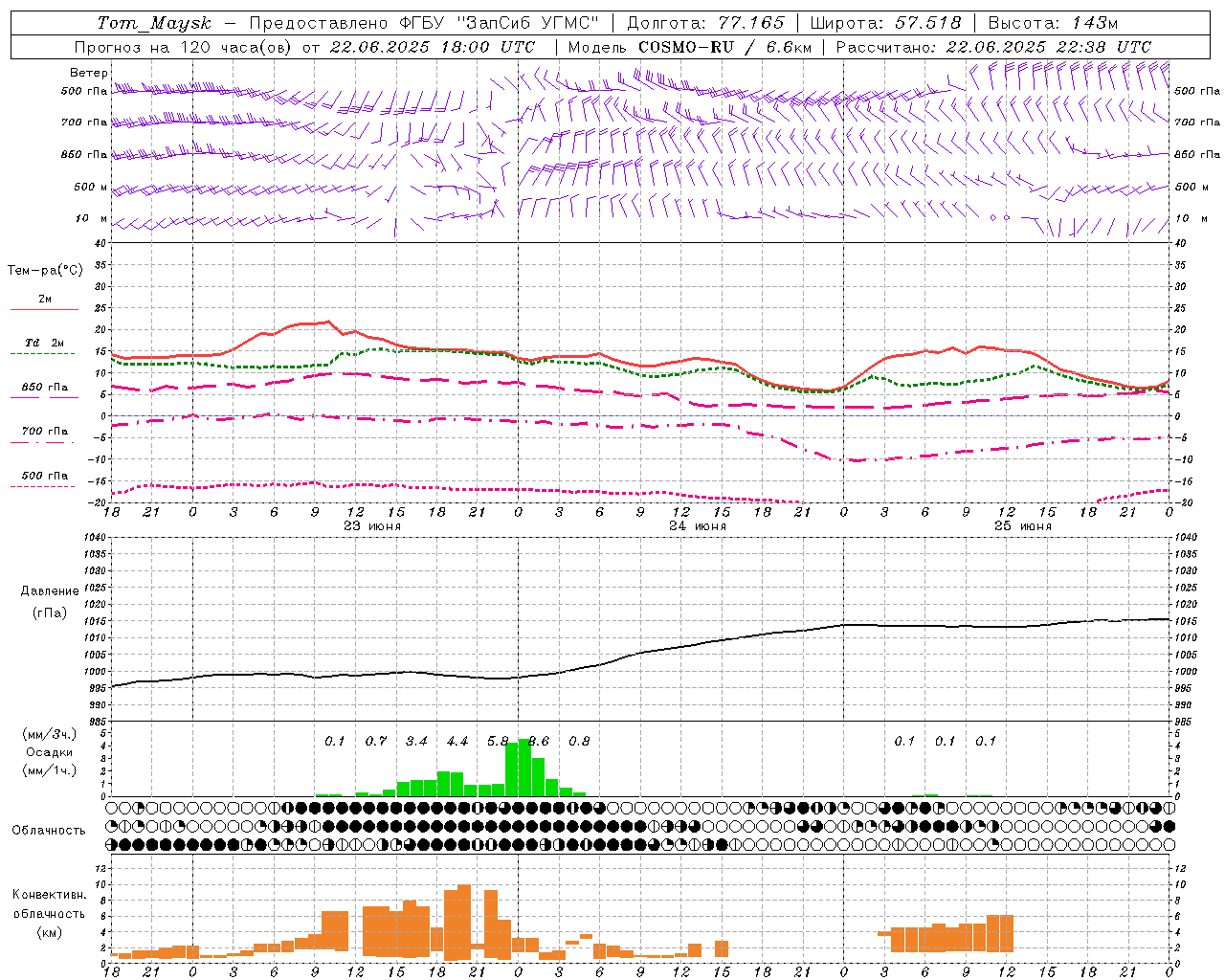Click the 5.8 precipitation total value
Image resolution: width=1225 pixels, height=980 pixels.
498,742
